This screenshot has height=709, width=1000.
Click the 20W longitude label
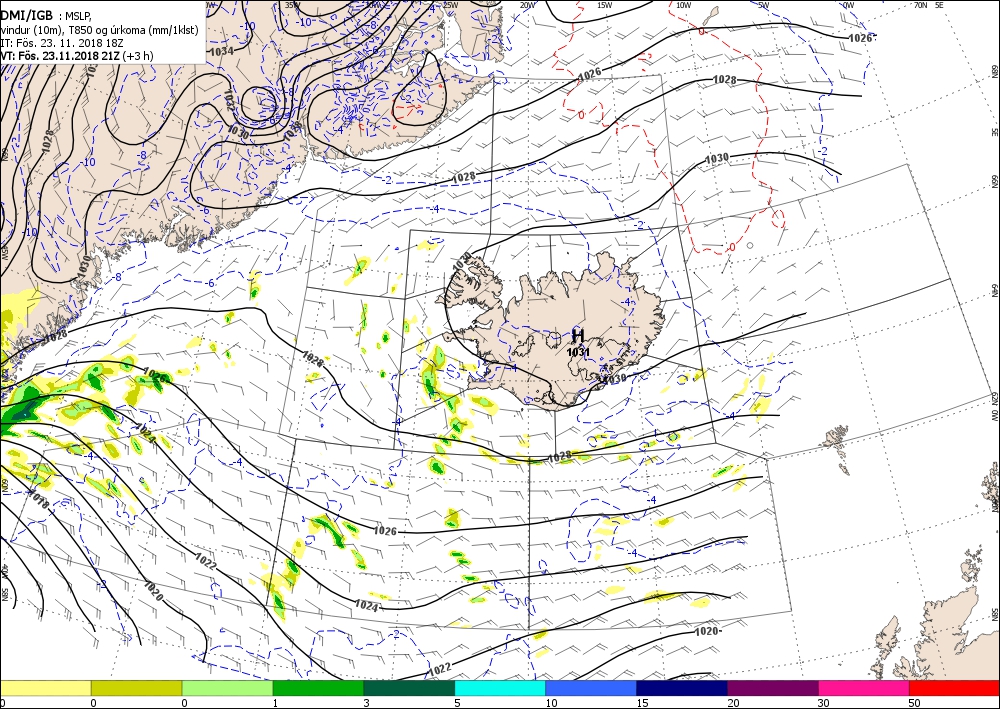coord(527,5)
